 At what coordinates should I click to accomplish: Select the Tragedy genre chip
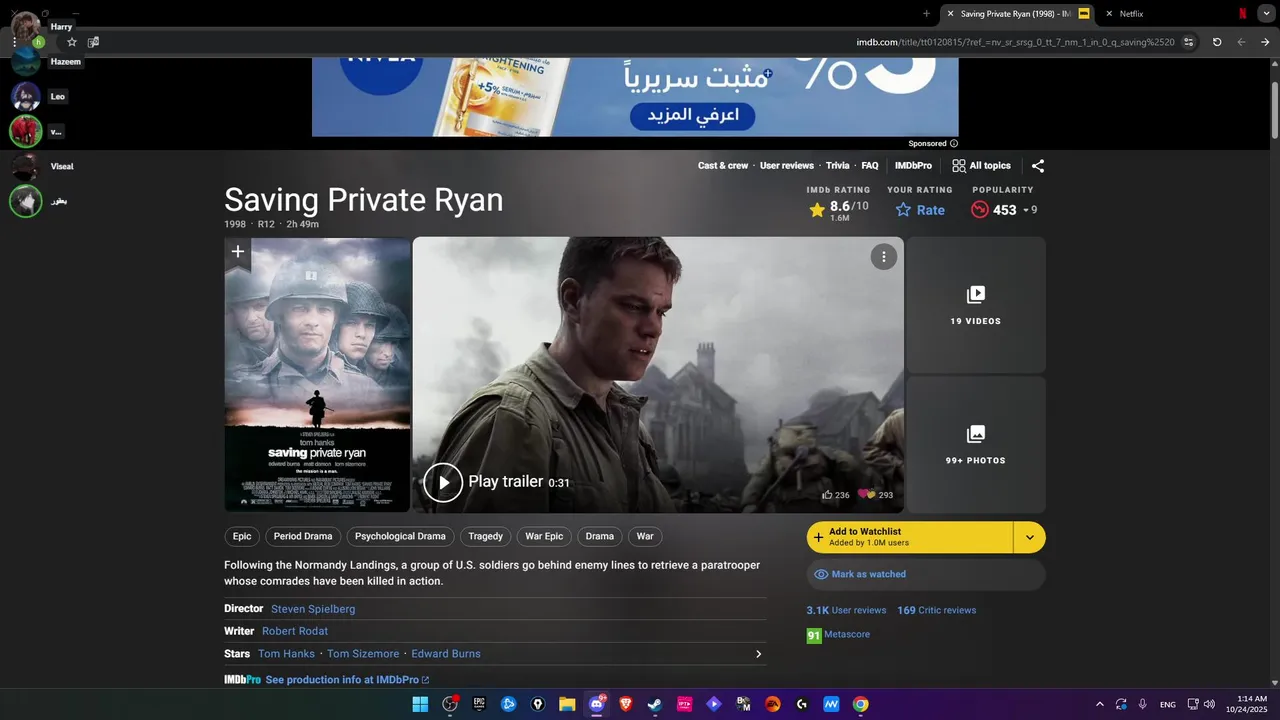486,537
